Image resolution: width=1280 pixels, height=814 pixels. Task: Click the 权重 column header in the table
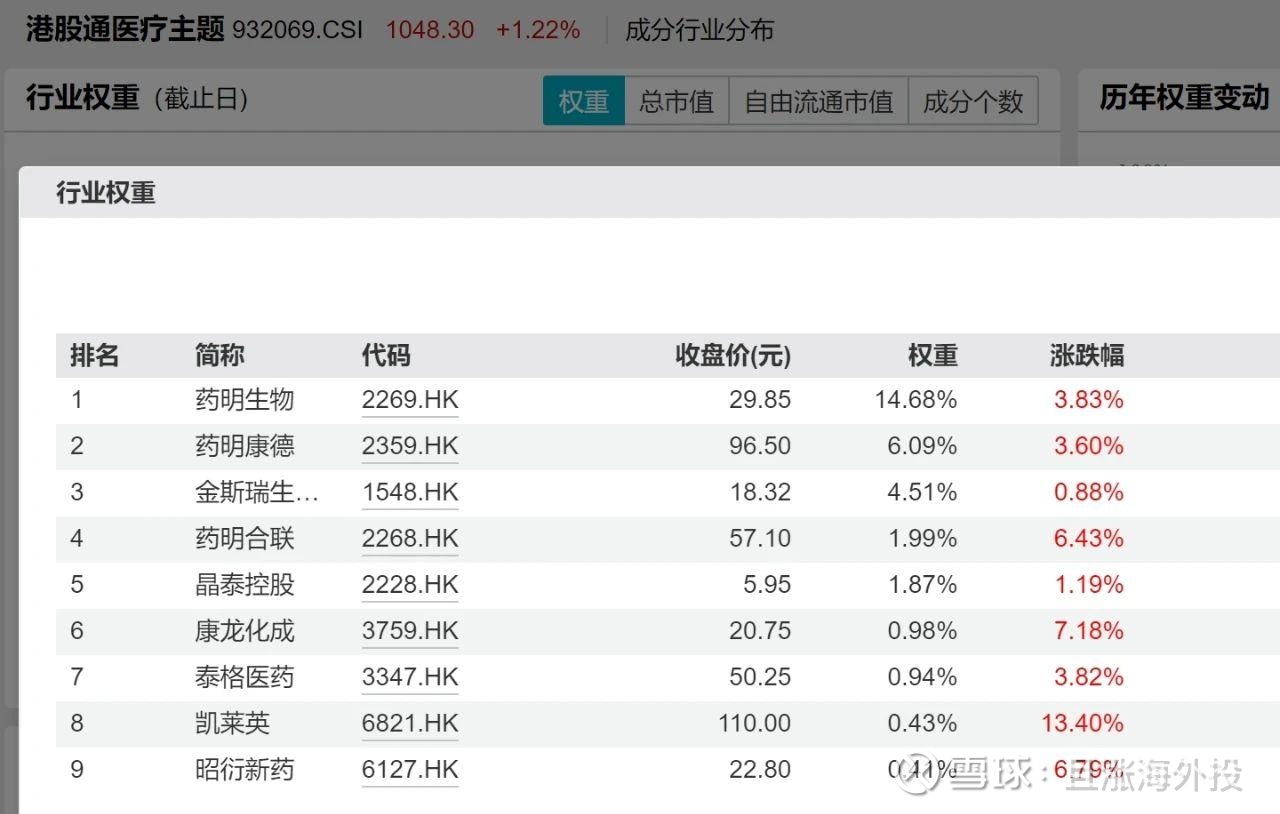[x=932, y=355]
